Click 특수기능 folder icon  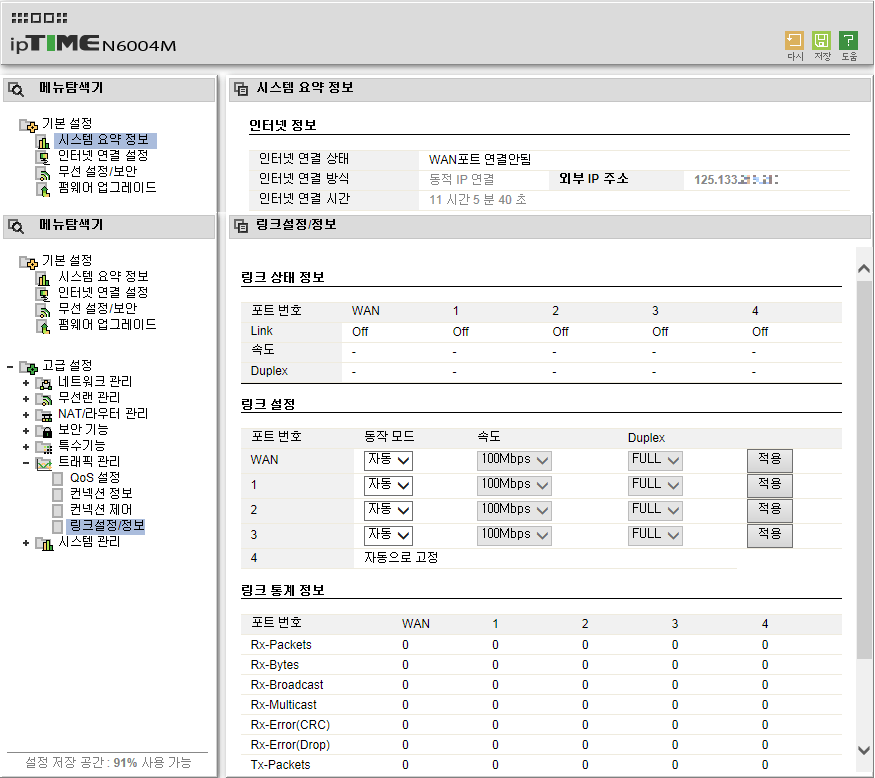click(x=44, y=447)
